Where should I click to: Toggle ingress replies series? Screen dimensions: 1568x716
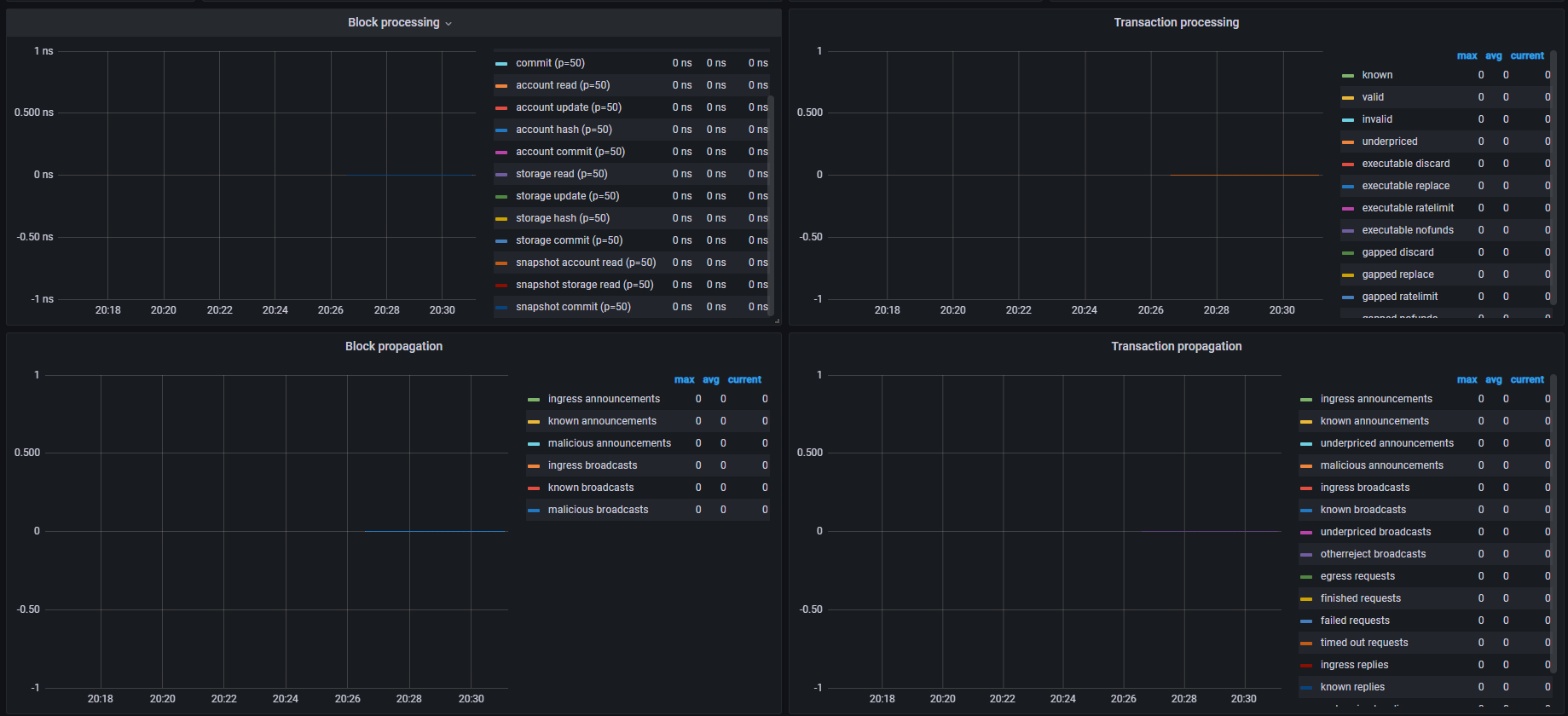tap(1354, 665)
